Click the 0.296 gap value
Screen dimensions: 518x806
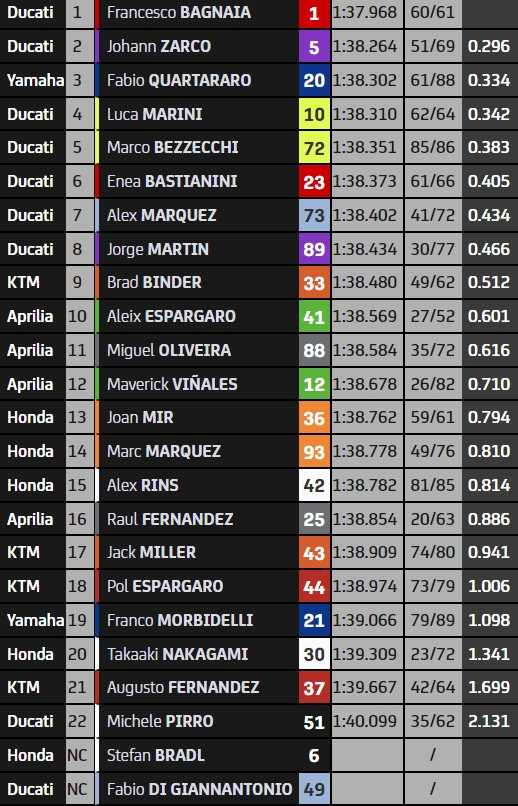(489, 46)
